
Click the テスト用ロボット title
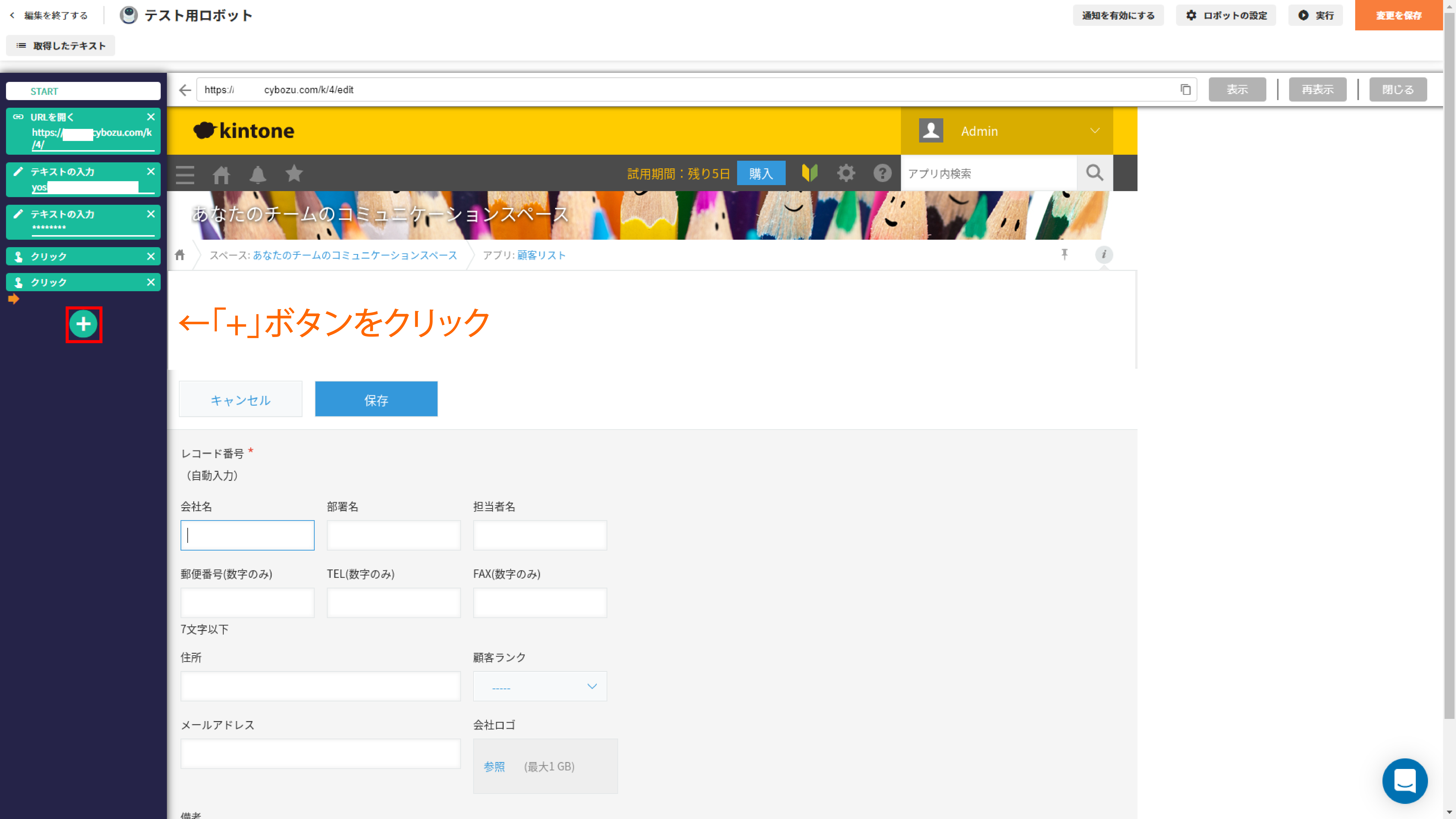click(x=198, y=15)
